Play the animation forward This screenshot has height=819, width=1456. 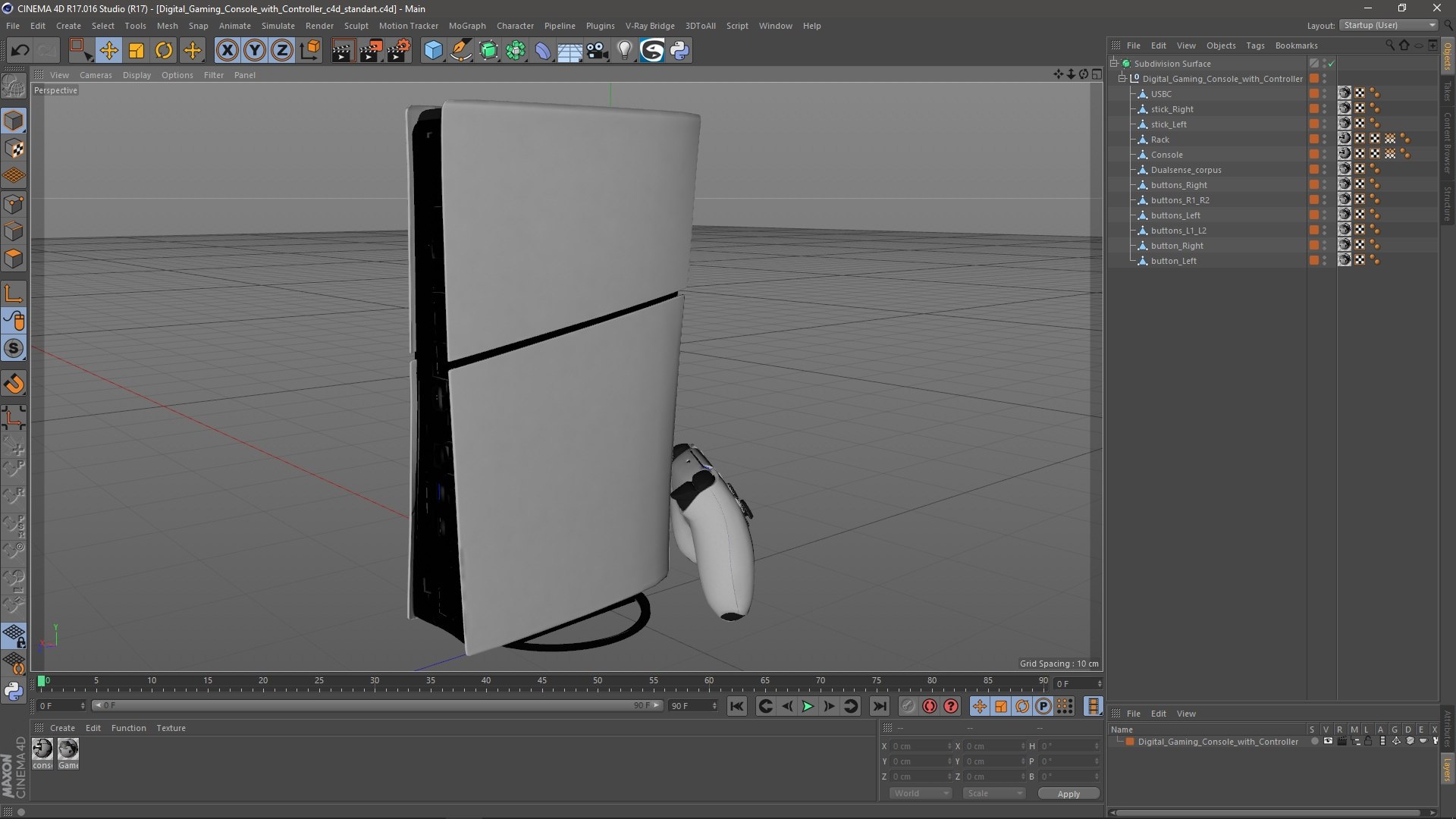(808, 706)
